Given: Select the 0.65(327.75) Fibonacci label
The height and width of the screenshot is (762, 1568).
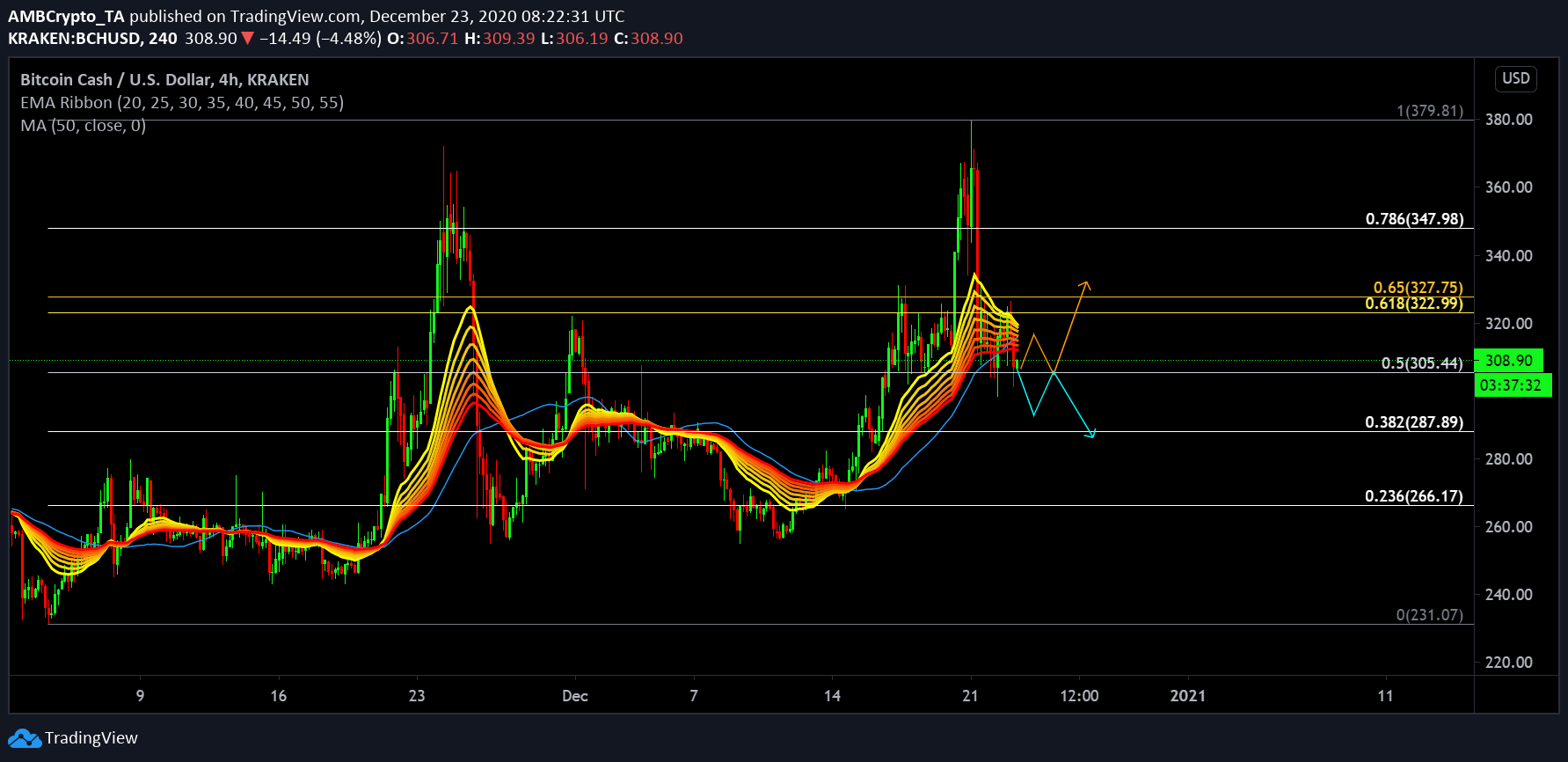Looking at the screenshot, I should [x=1418, y=288].
